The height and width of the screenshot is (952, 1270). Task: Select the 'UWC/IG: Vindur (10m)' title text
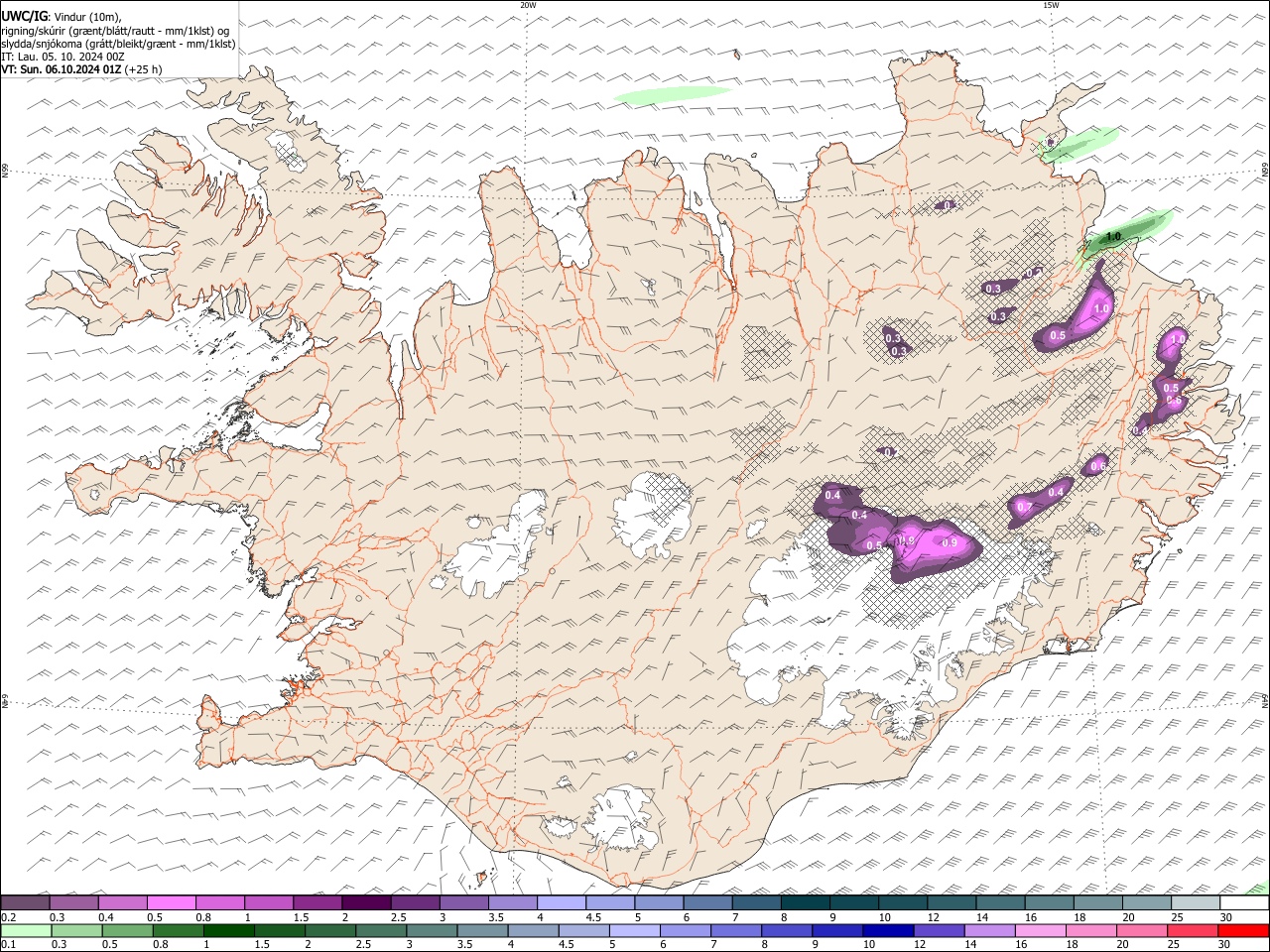[62, 16]
